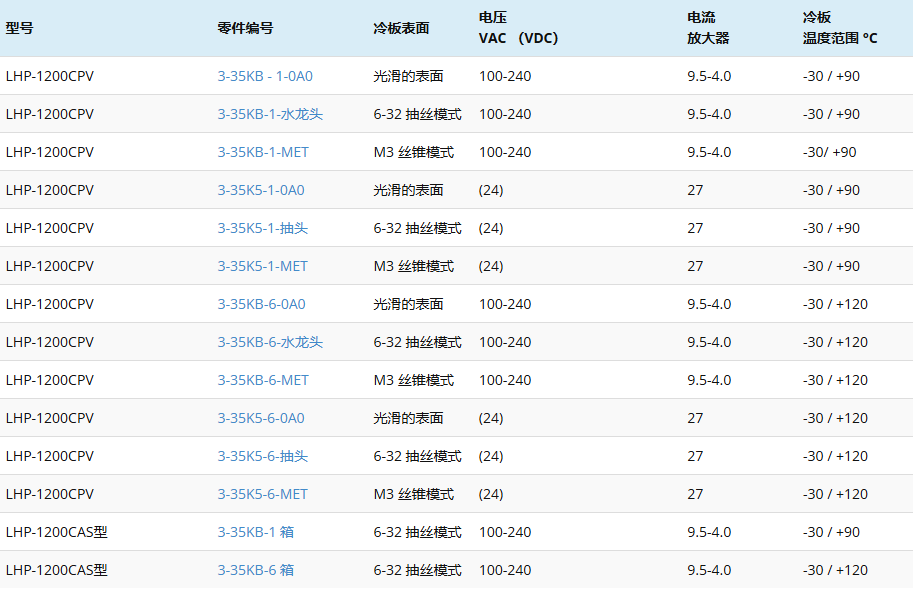Click the 冷板表面 column header
The image size is (913, 601).
[401, 28]
